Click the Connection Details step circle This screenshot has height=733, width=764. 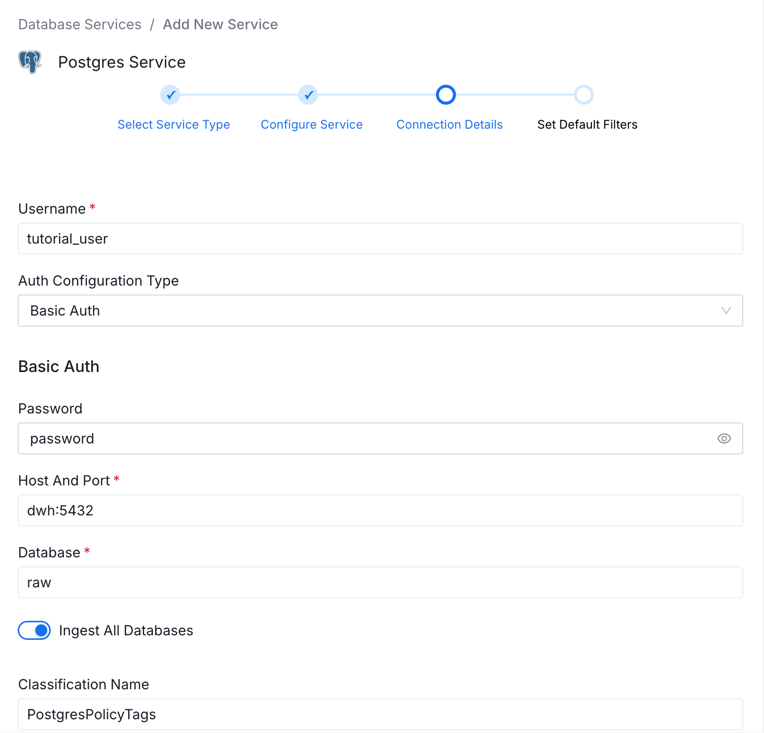[x=446, y=95]
